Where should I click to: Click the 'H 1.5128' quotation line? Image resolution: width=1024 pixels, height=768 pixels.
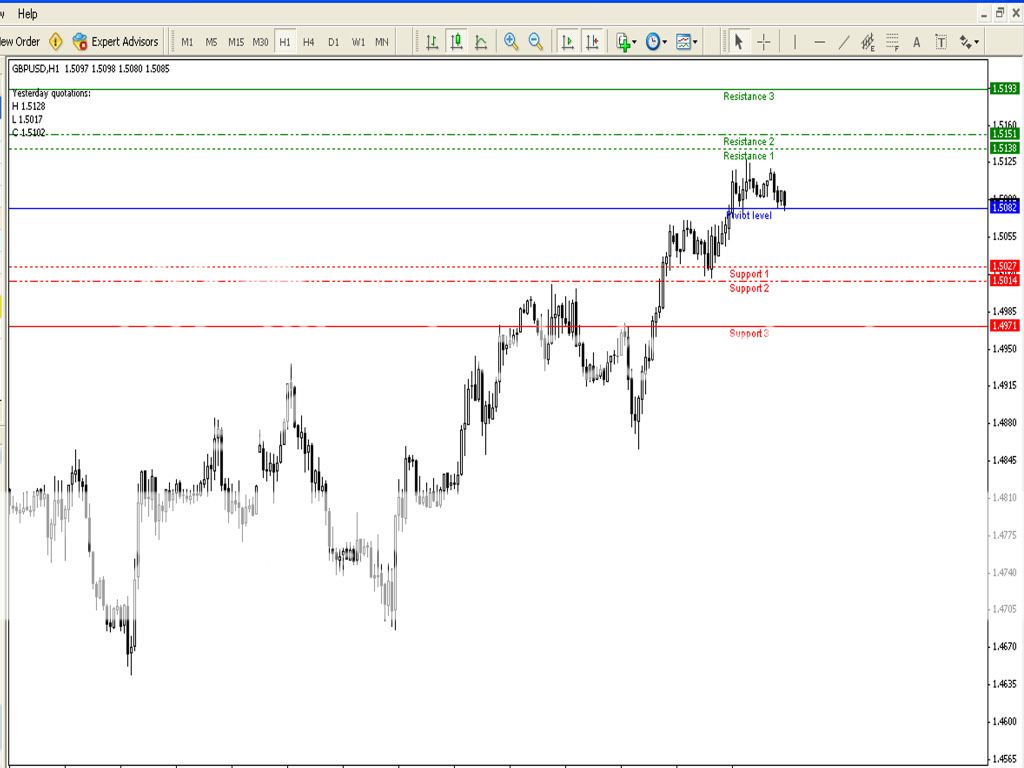(x=29, y=106)
